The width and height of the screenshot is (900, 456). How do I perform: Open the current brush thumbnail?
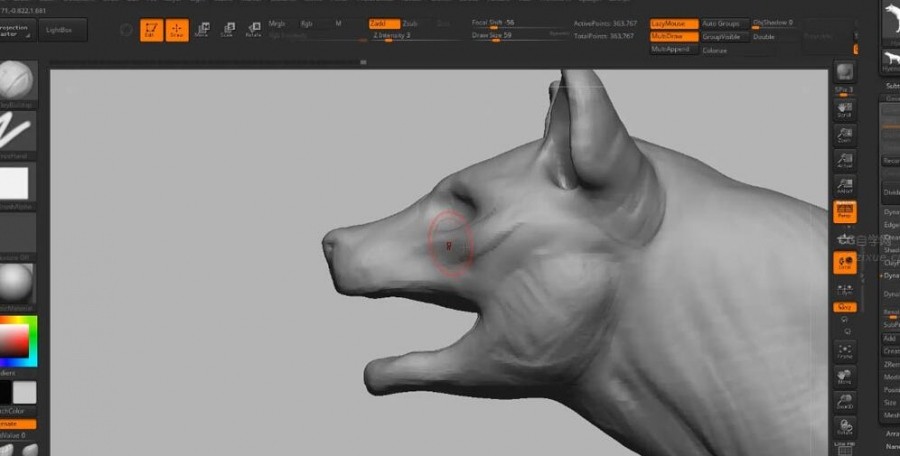(17, 80)
